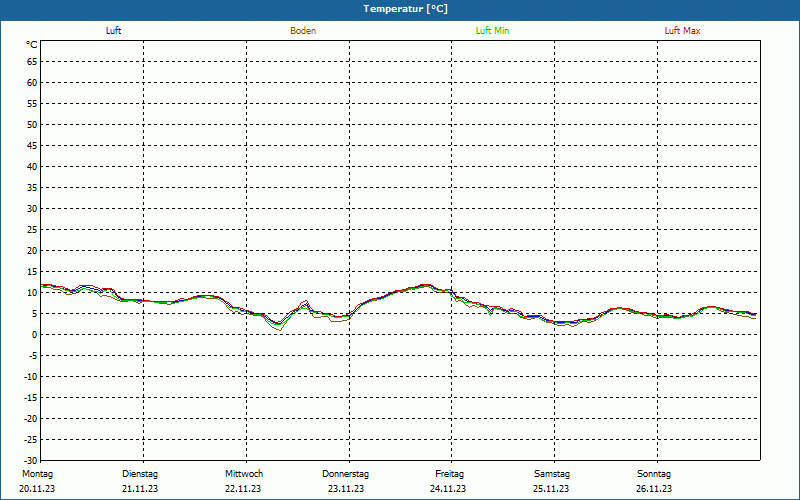Click the 'Donnerstag' day label
Image resolution: width=800 pixels, height=500 pixels.
[x=345, y=474]
